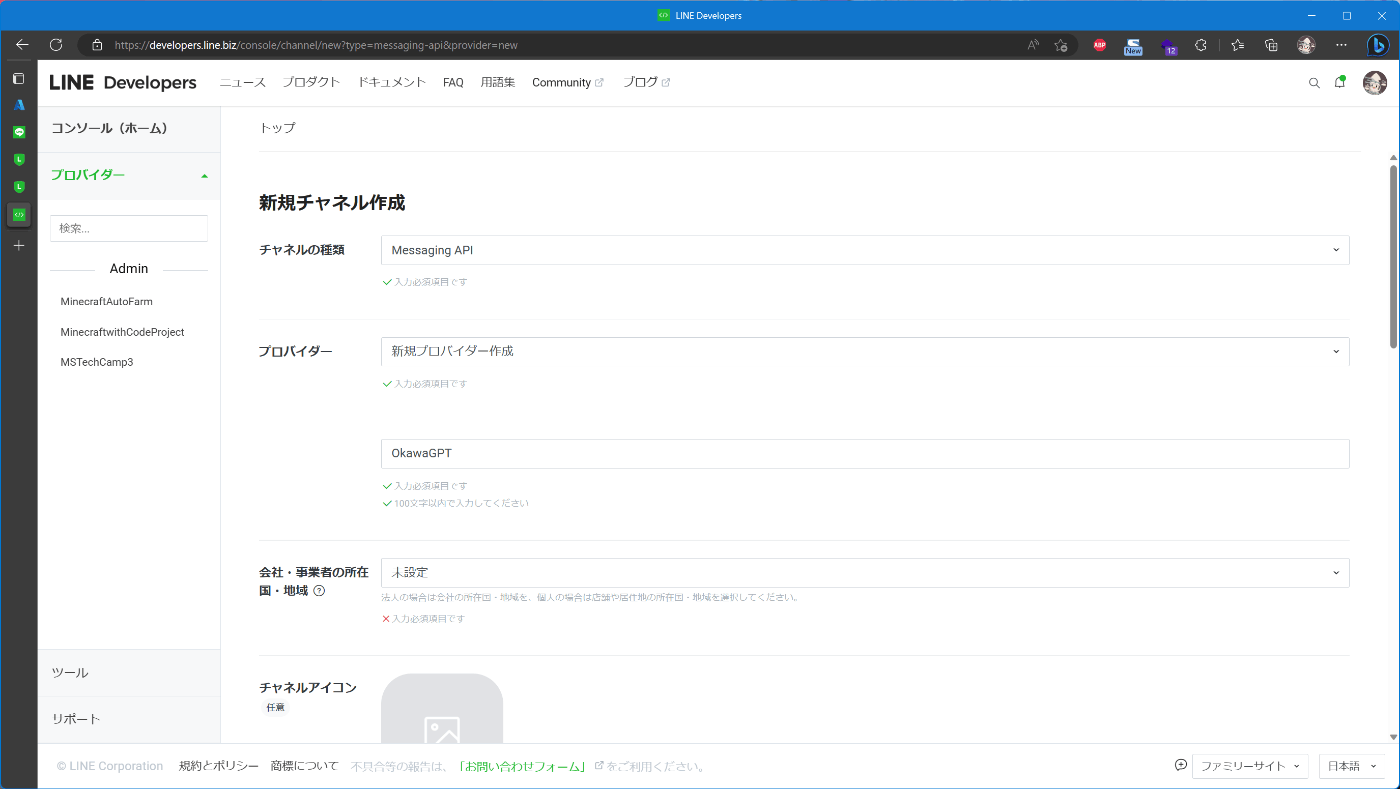
Task: View site info via the lock icon
Action: click(x=97, y=45)
